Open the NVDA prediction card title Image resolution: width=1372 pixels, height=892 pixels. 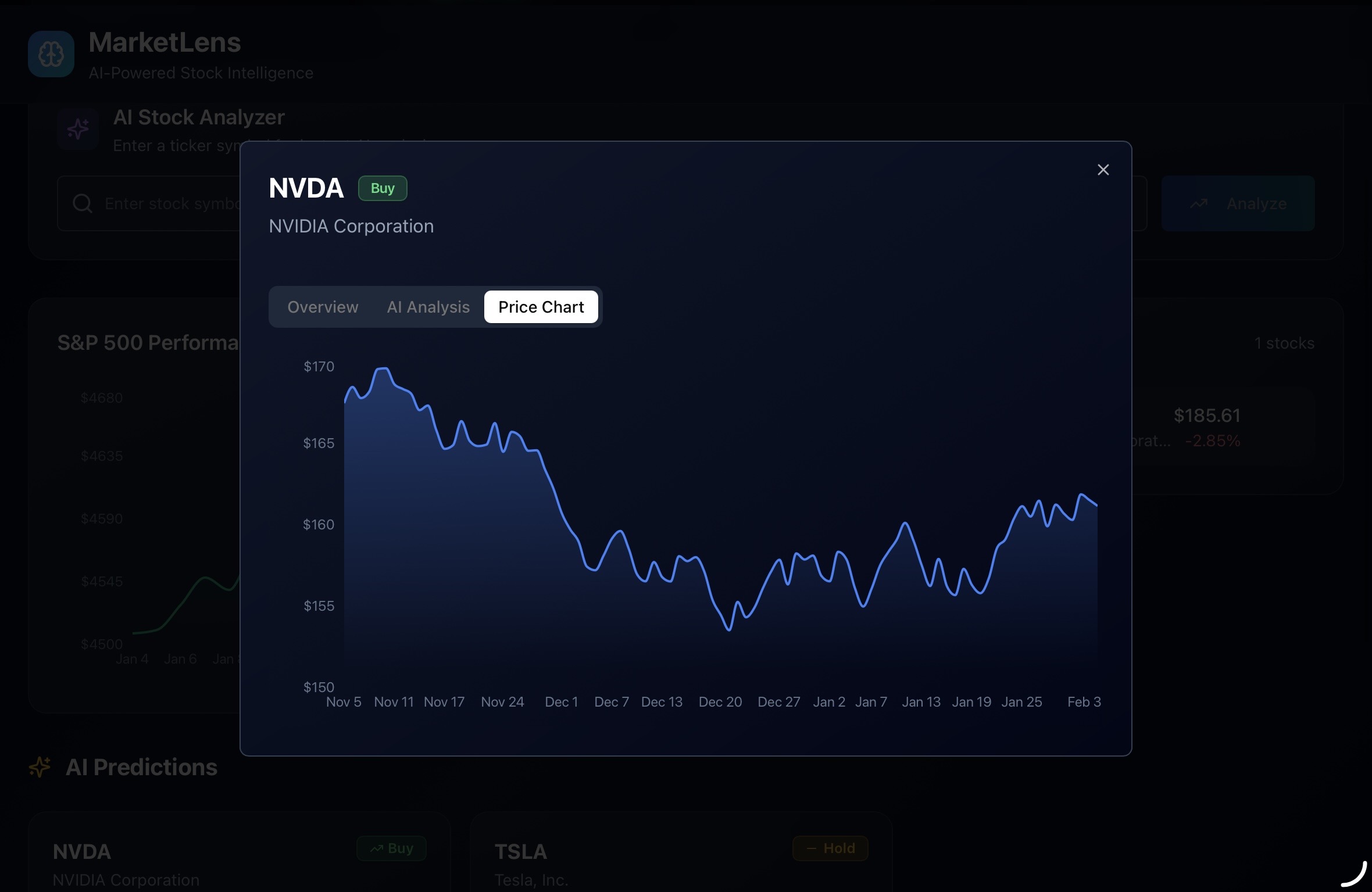[82, 852]
